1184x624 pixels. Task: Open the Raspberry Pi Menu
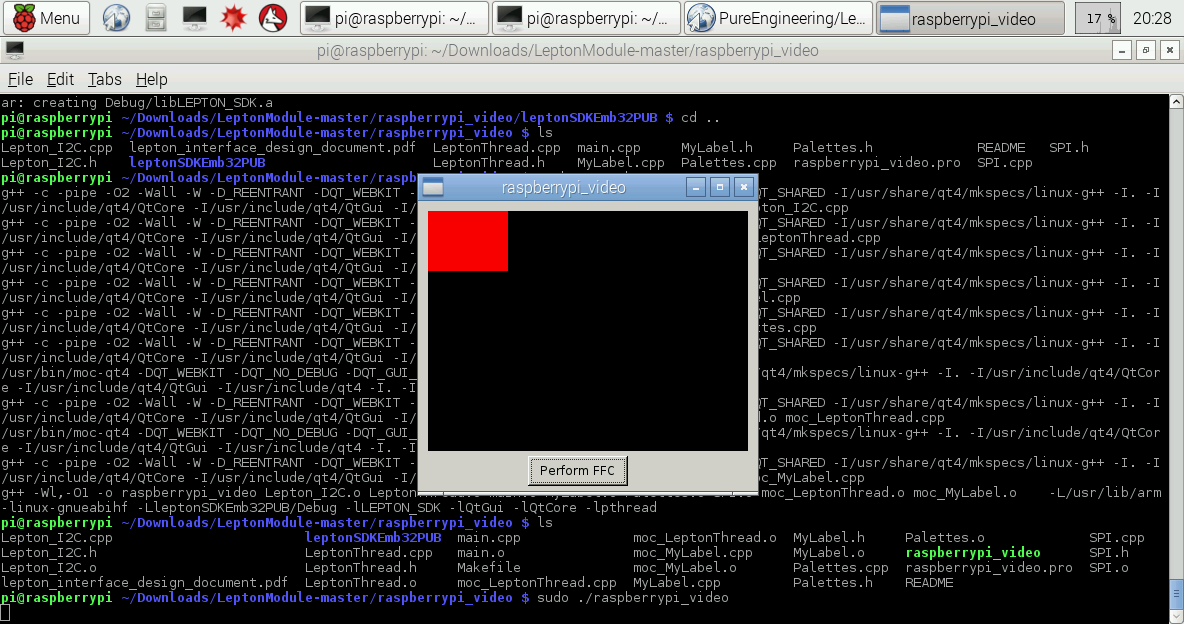tap(46, 18)
